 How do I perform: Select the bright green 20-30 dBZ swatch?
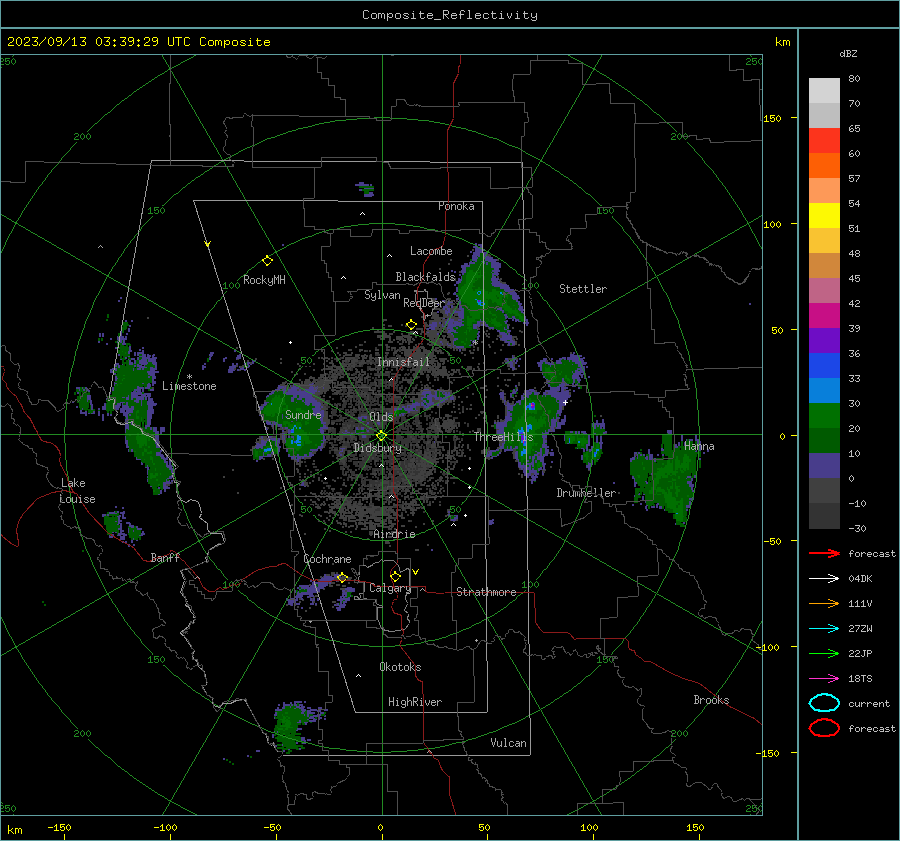click(824, 416)
